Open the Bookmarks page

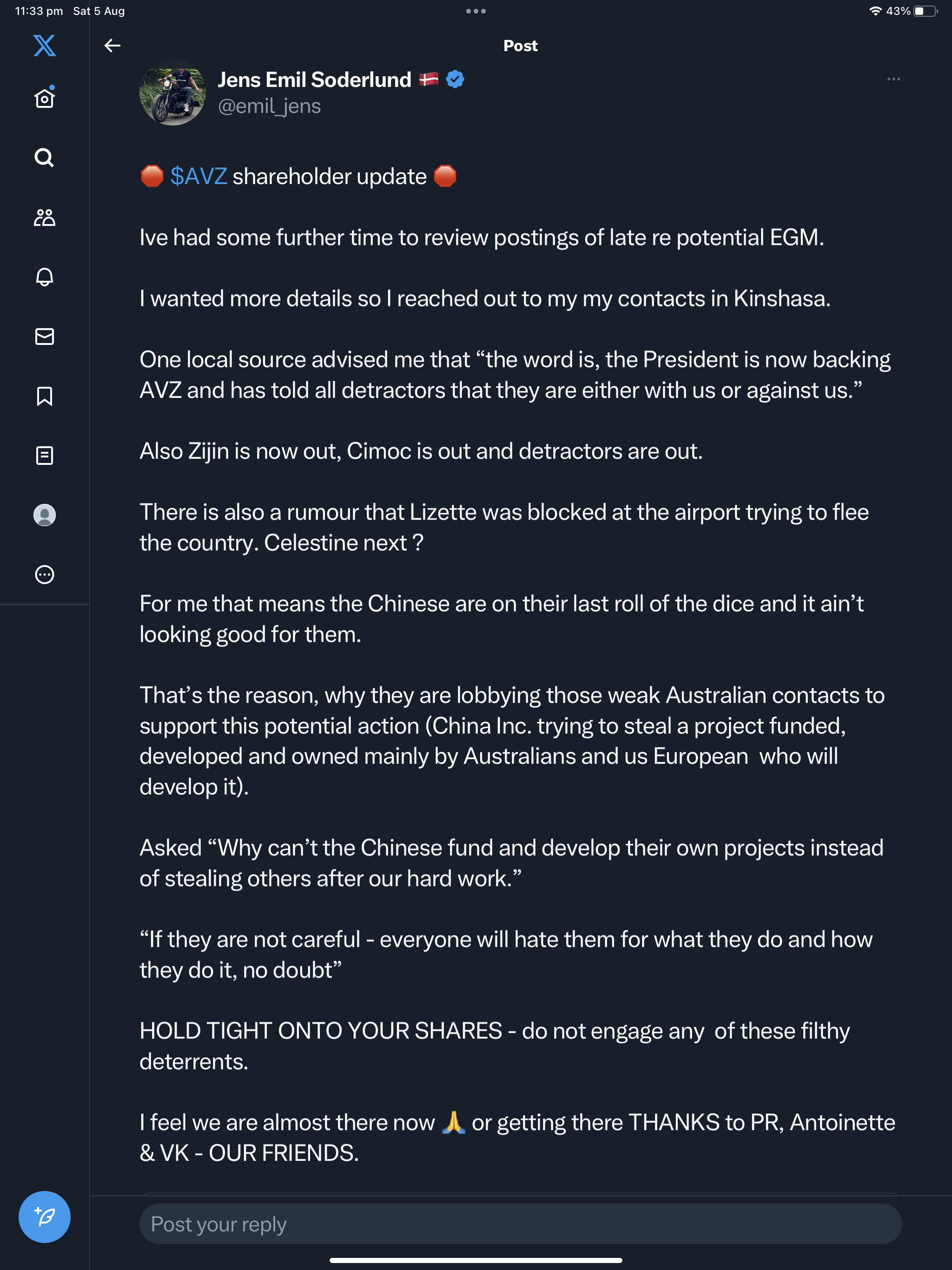[x=45, y=396]
